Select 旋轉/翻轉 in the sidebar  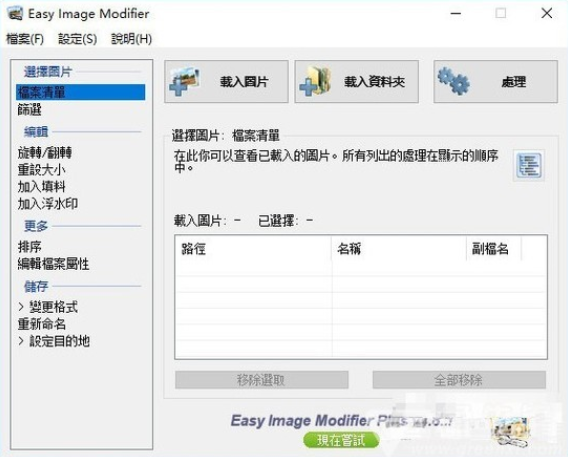tap(45, 153)
